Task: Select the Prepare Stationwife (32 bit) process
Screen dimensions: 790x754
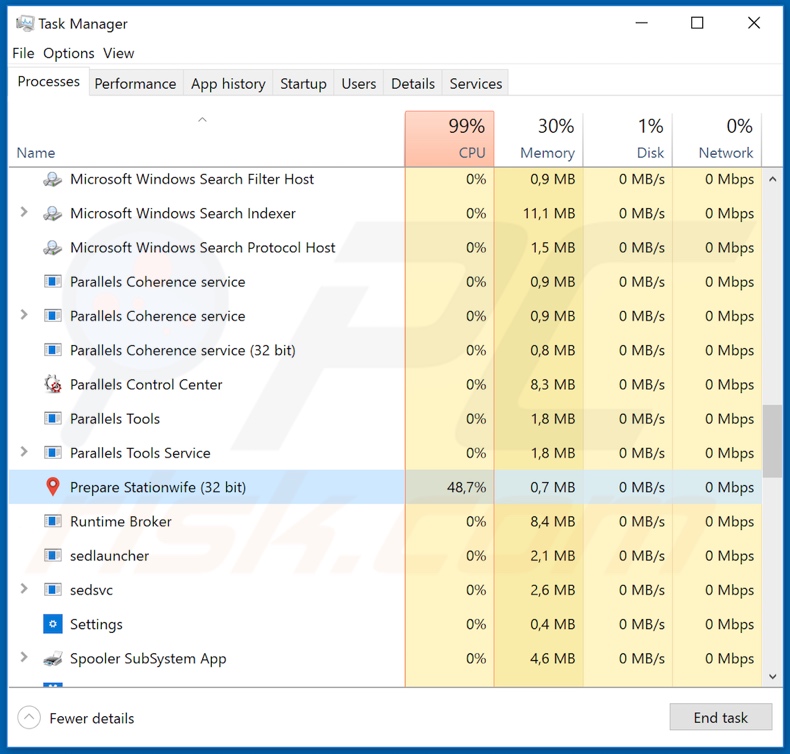Action: pos(385,487)
